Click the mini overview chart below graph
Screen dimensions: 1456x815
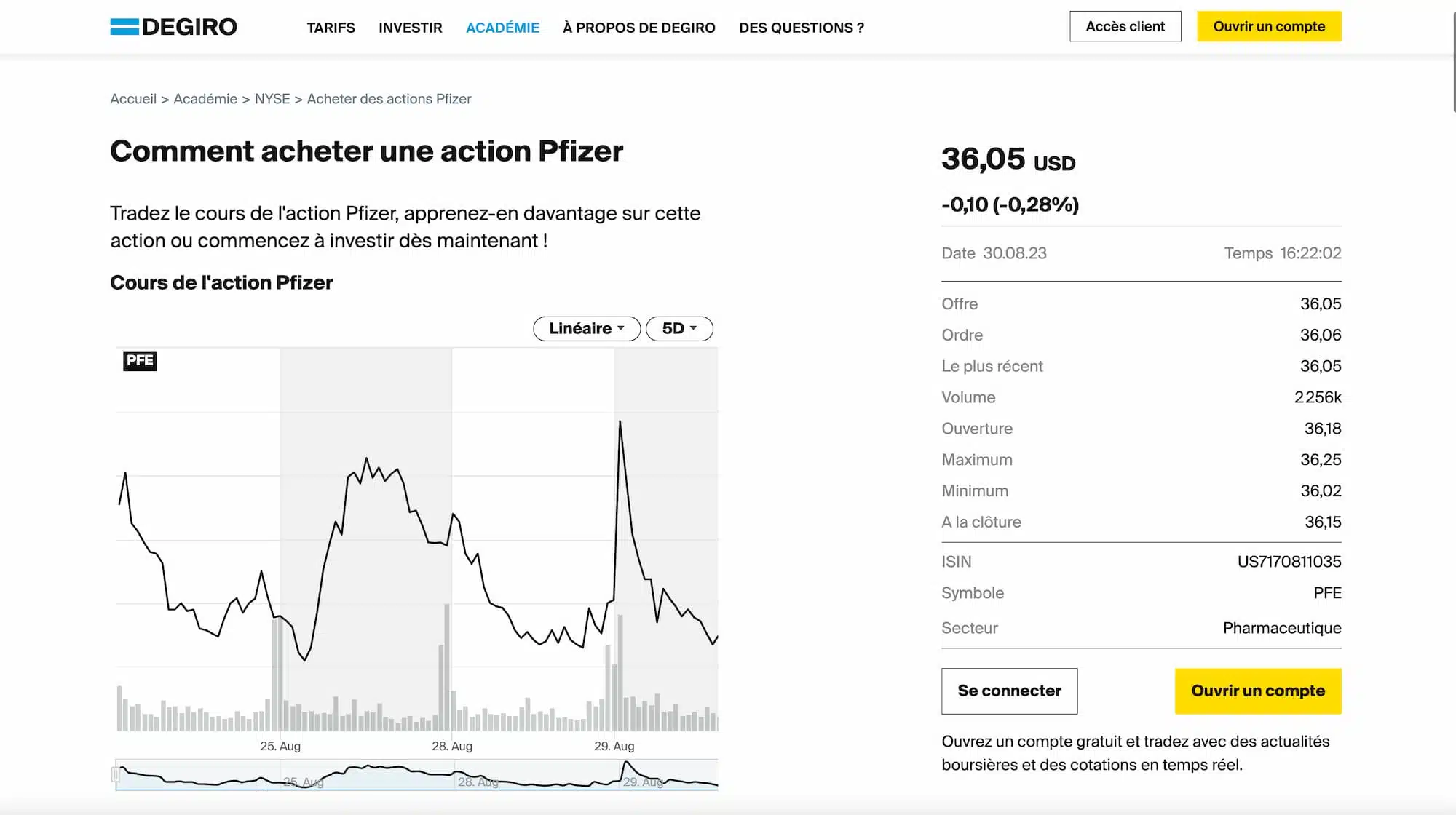coord(416,775)
